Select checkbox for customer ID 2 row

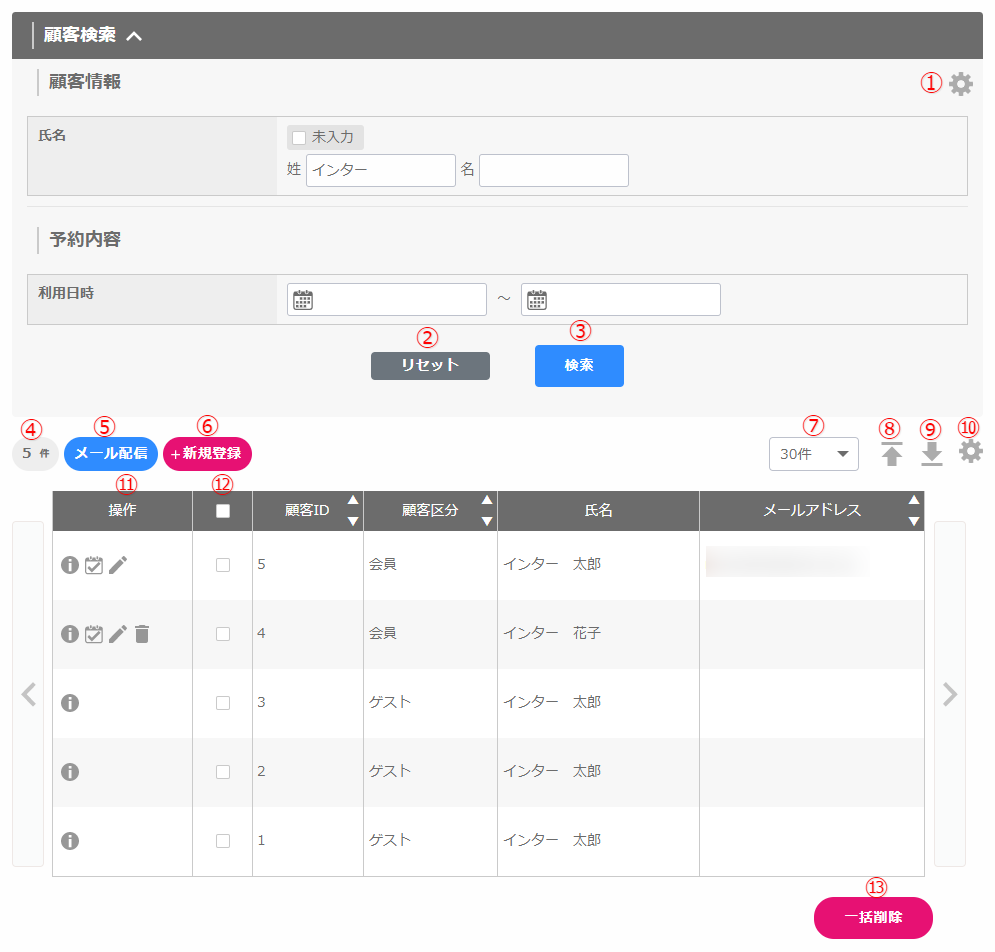[x=223, y=772]
